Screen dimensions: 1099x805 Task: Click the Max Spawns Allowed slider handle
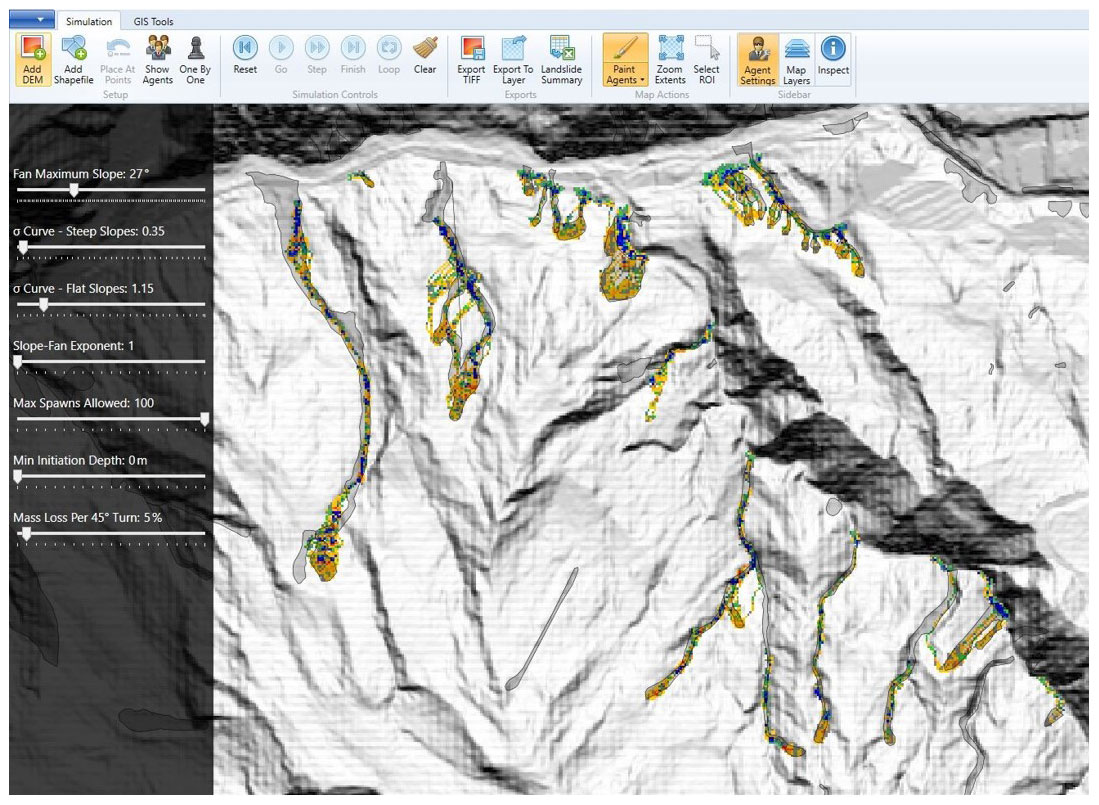click(x=204, y=419)
